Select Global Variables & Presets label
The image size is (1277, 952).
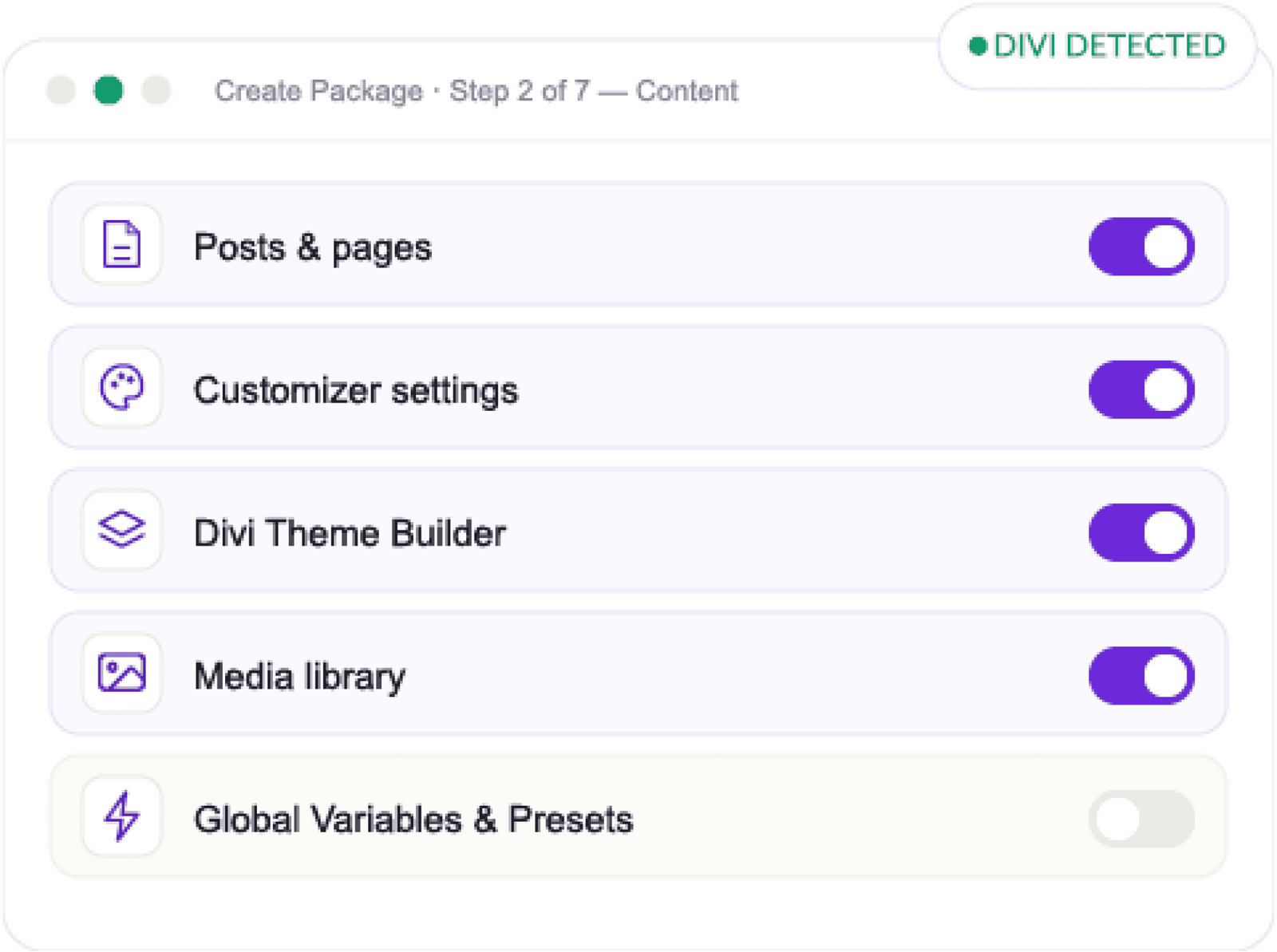click(413, 820)
